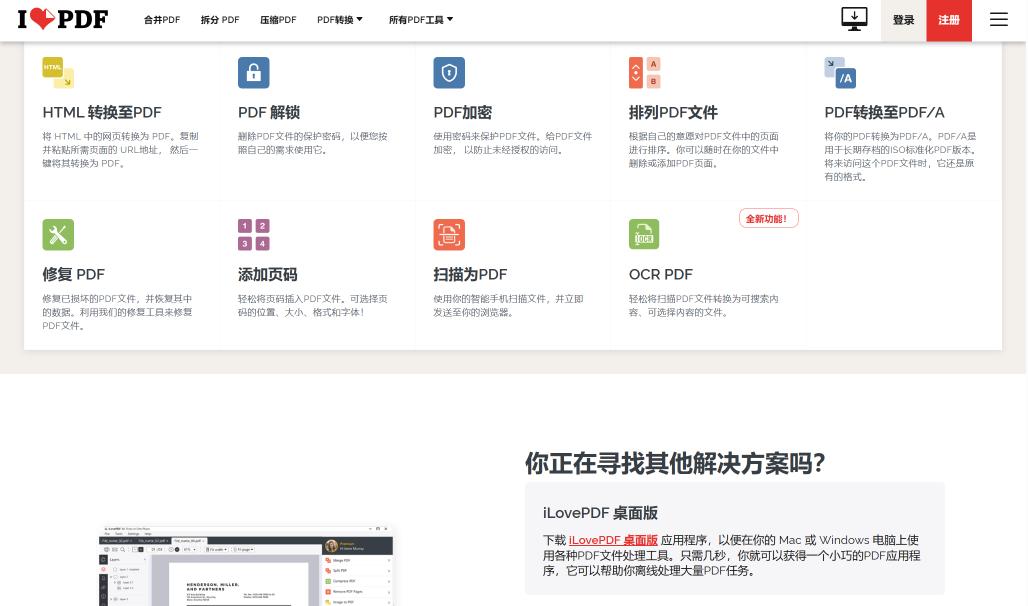The image size is (1028, 606).
Task: Open the HTML 转换至PDF tool icon
Action: tap(57, 72)
